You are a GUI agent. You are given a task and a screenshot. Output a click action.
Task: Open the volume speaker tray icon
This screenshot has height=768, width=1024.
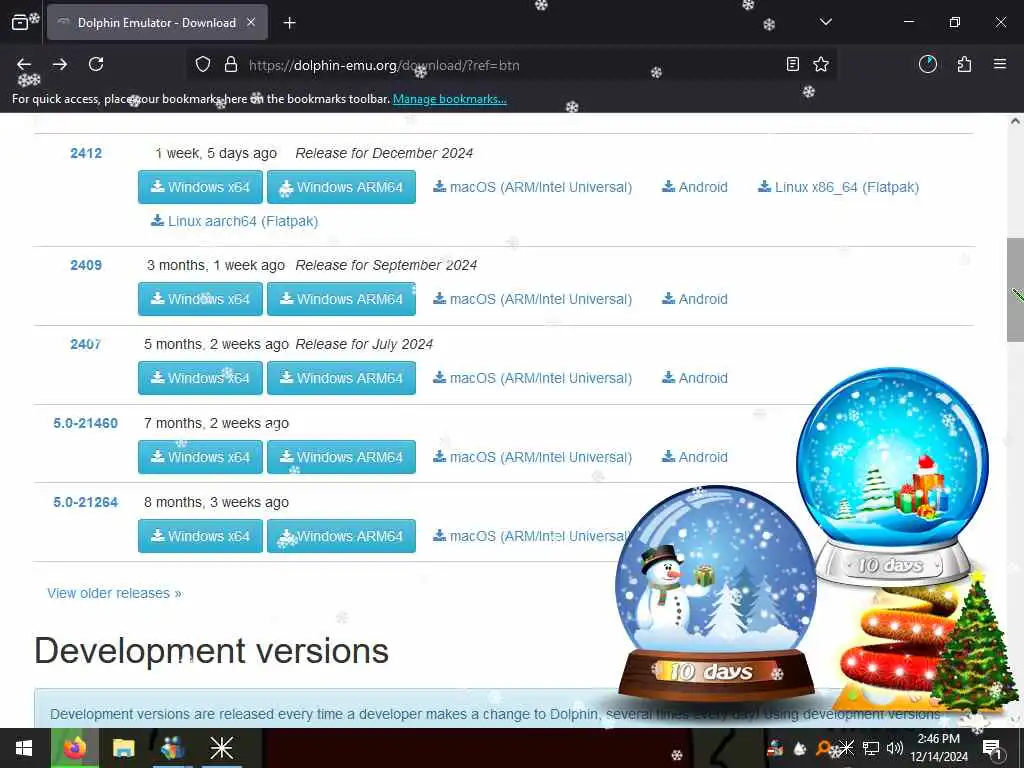(x=895, y=748)
